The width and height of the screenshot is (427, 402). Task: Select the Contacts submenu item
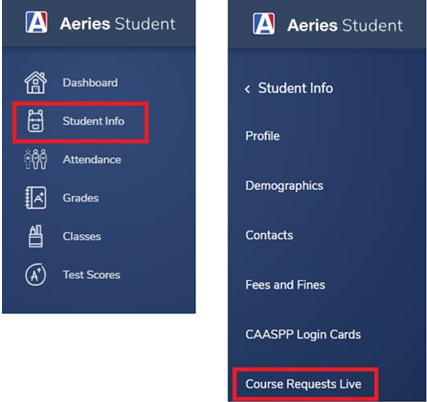pos(269,235)
